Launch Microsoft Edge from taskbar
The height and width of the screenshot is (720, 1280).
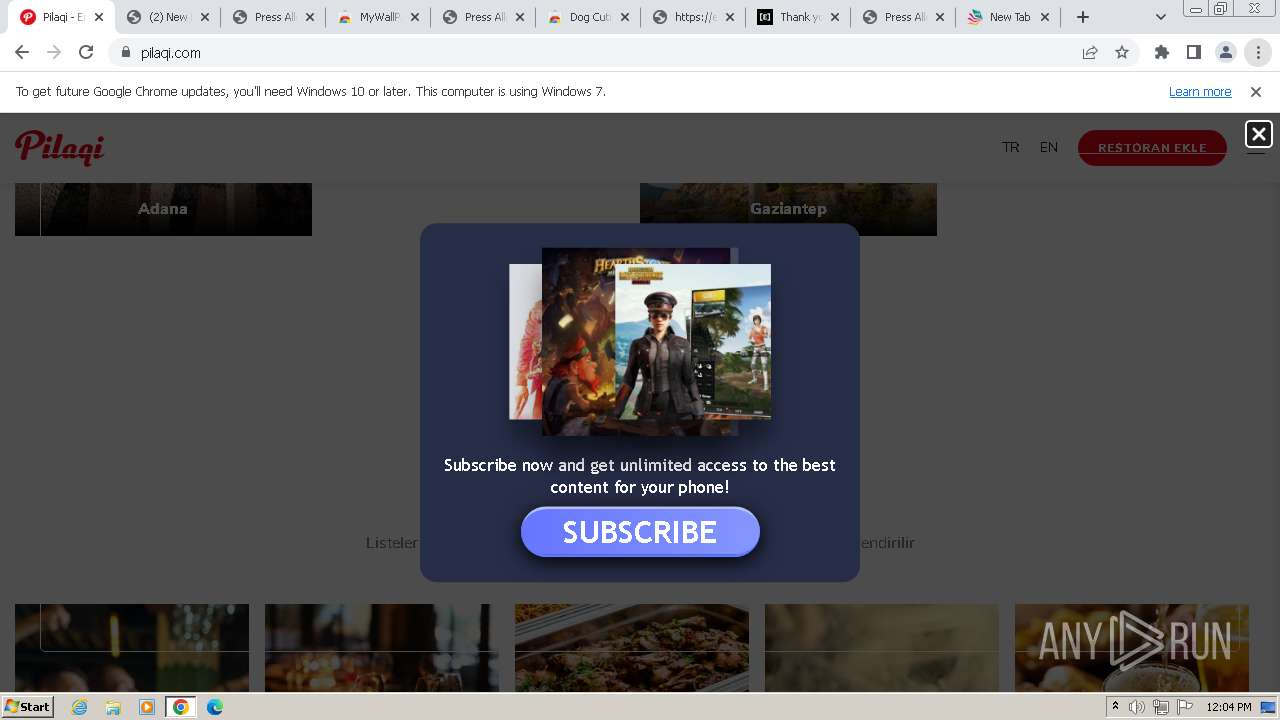point(215,707)
